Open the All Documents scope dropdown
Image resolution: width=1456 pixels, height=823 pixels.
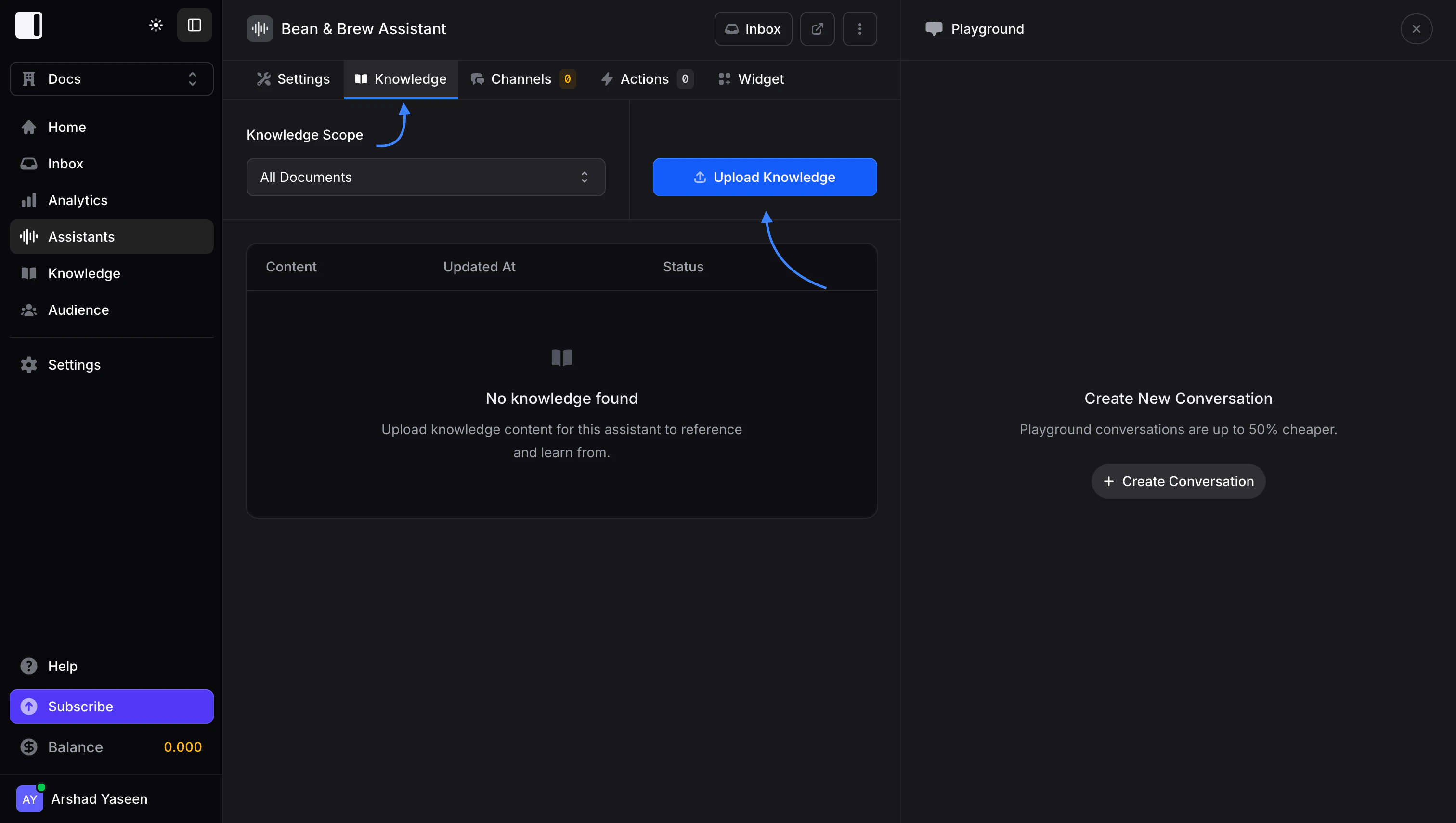pyautogui.click(x=425, y=177)
